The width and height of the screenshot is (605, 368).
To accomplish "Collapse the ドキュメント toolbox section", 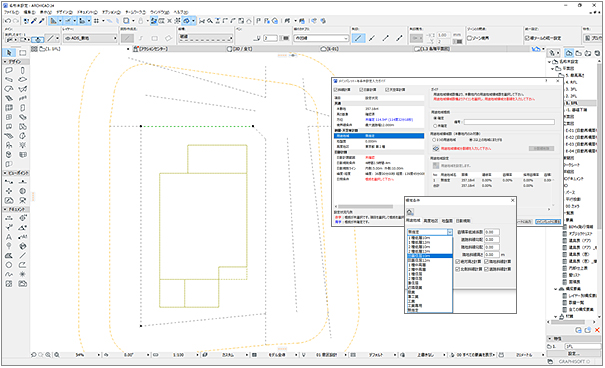I will tap(5, 209).
